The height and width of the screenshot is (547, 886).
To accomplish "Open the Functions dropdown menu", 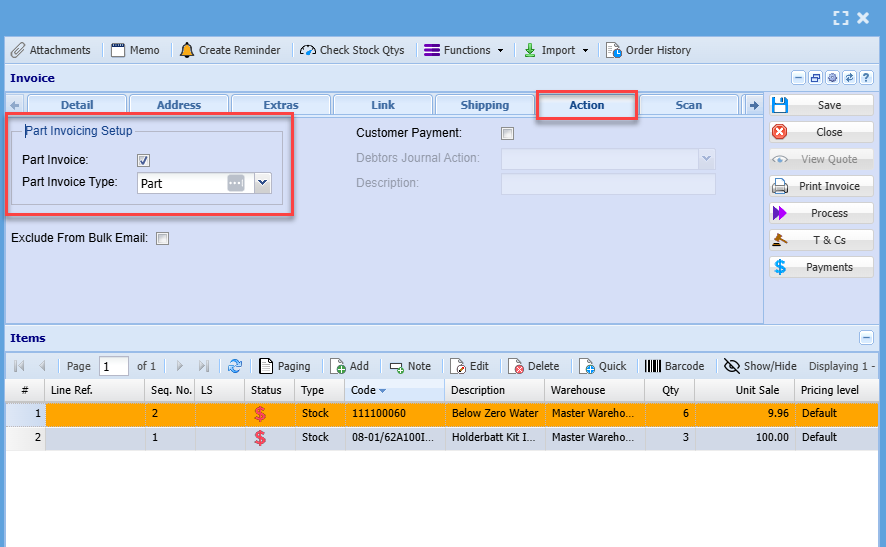I will tap(464, 50).
